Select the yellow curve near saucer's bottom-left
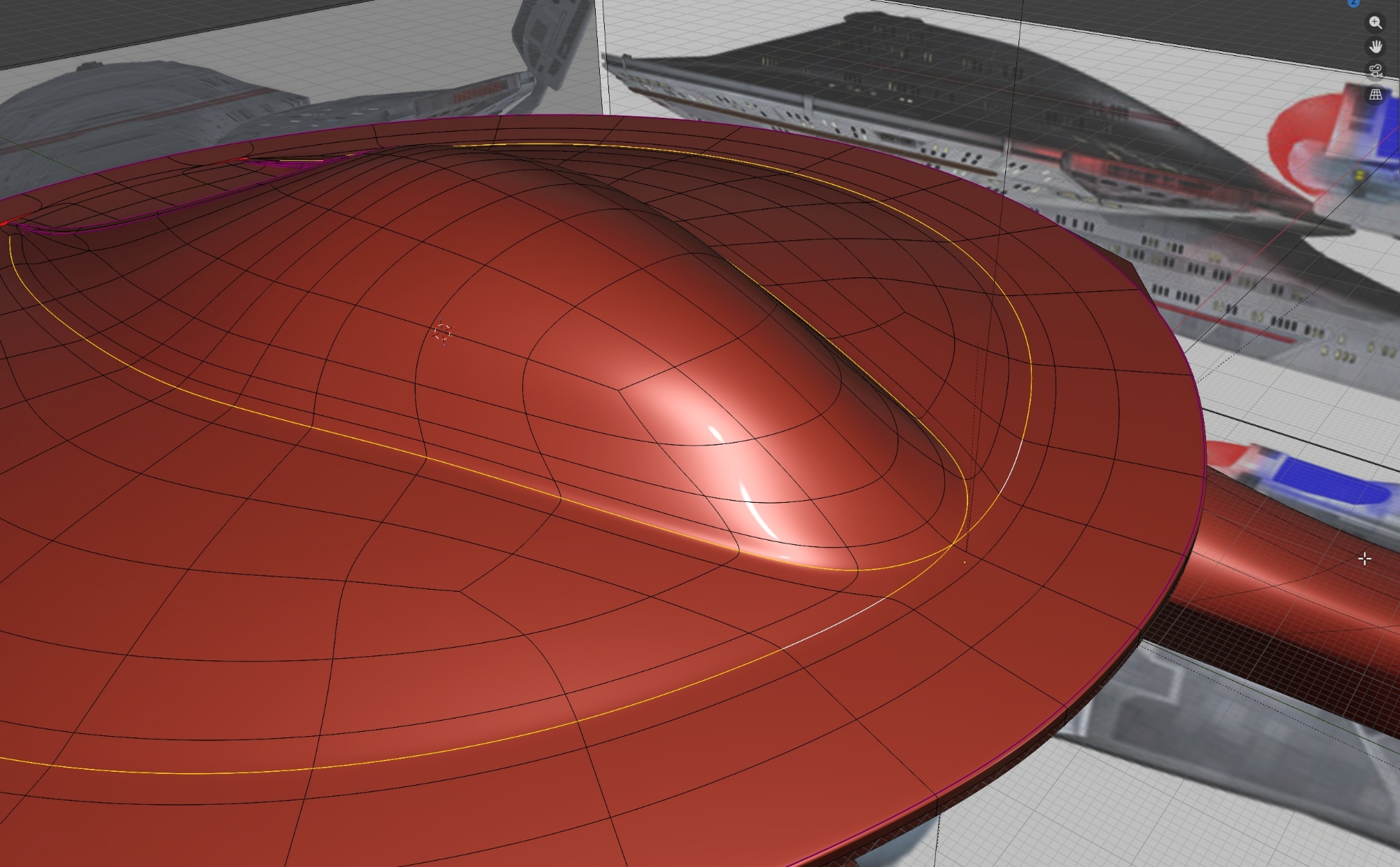 (140, 772)
